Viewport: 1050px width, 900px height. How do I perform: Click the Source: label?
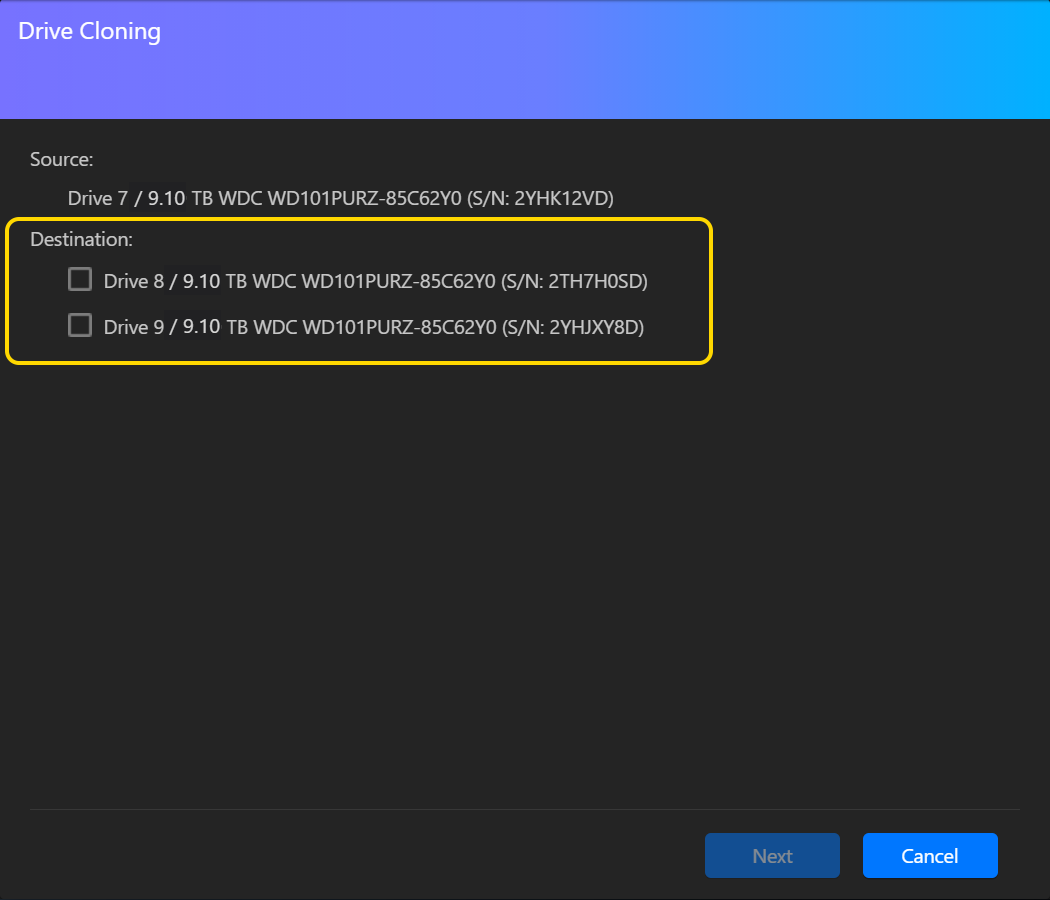tap(62, 159)
